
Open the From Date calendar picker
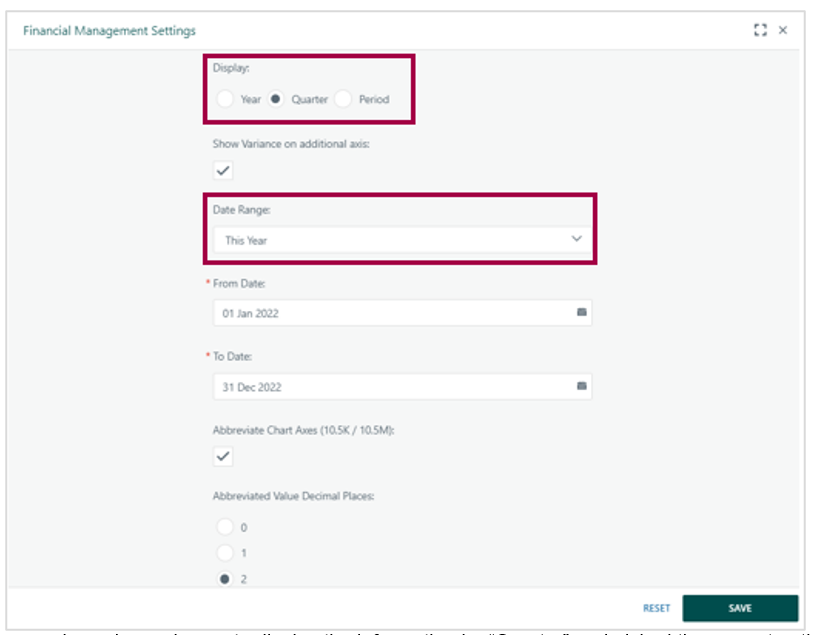[x=581, y=312]
